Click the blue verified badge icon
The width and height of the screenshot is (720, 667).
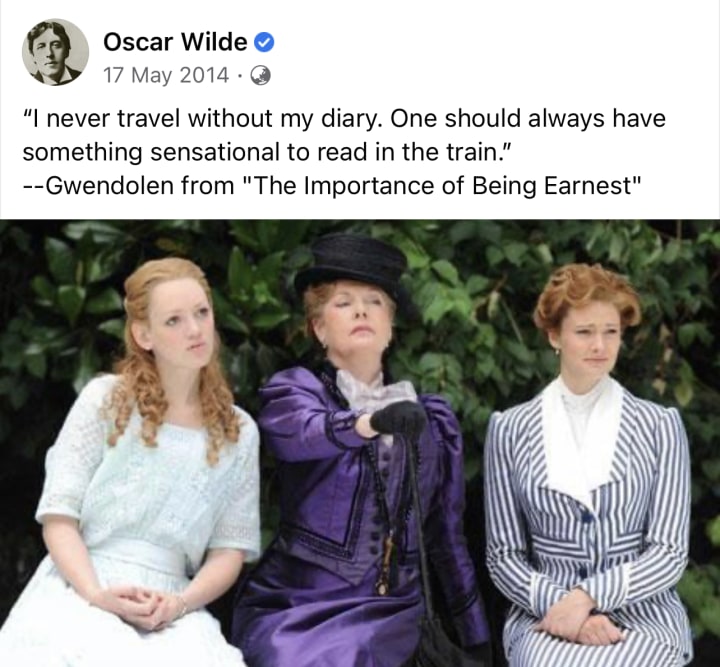[264, 42]
